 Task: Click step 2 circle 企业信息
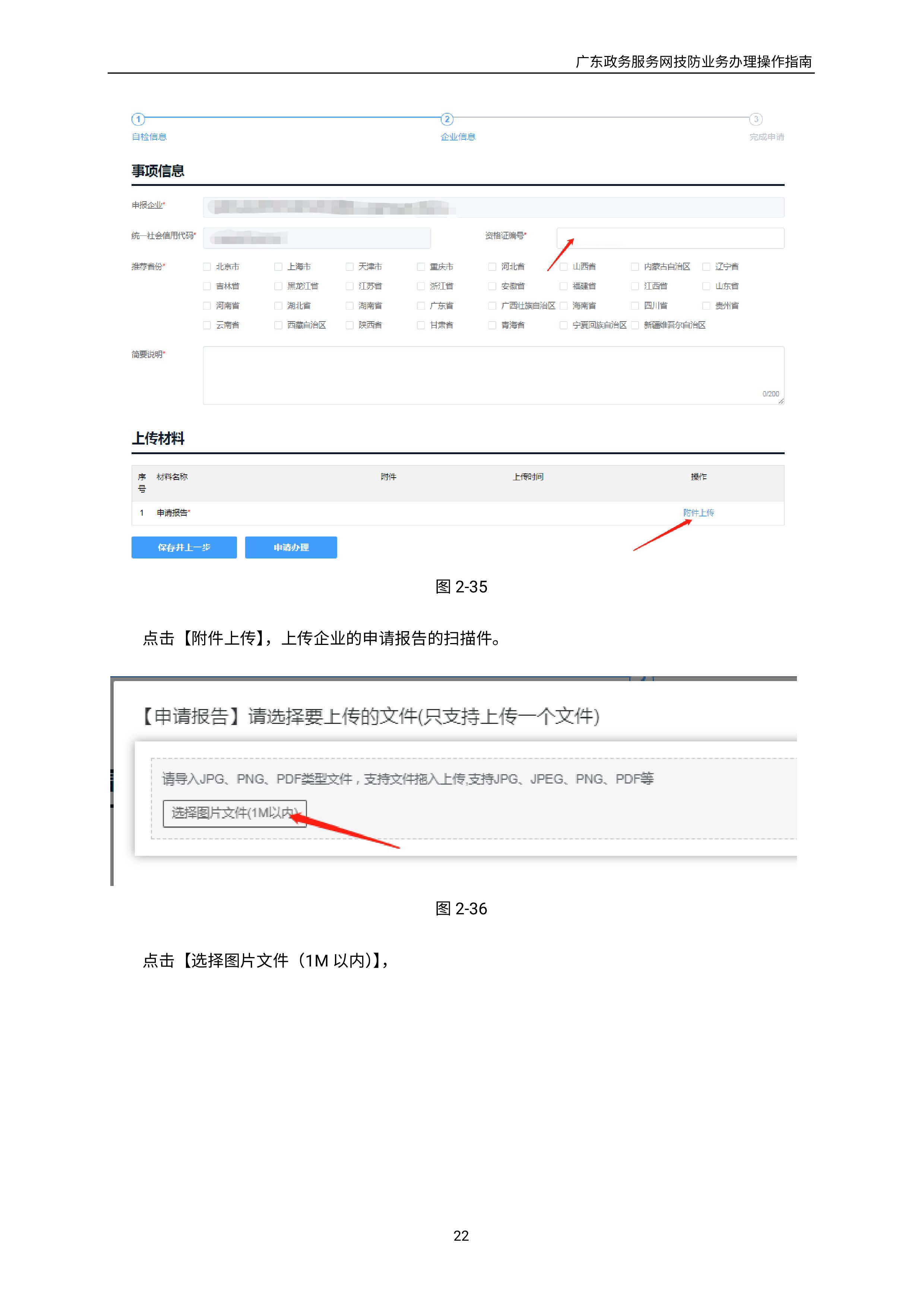click(447, 119)
